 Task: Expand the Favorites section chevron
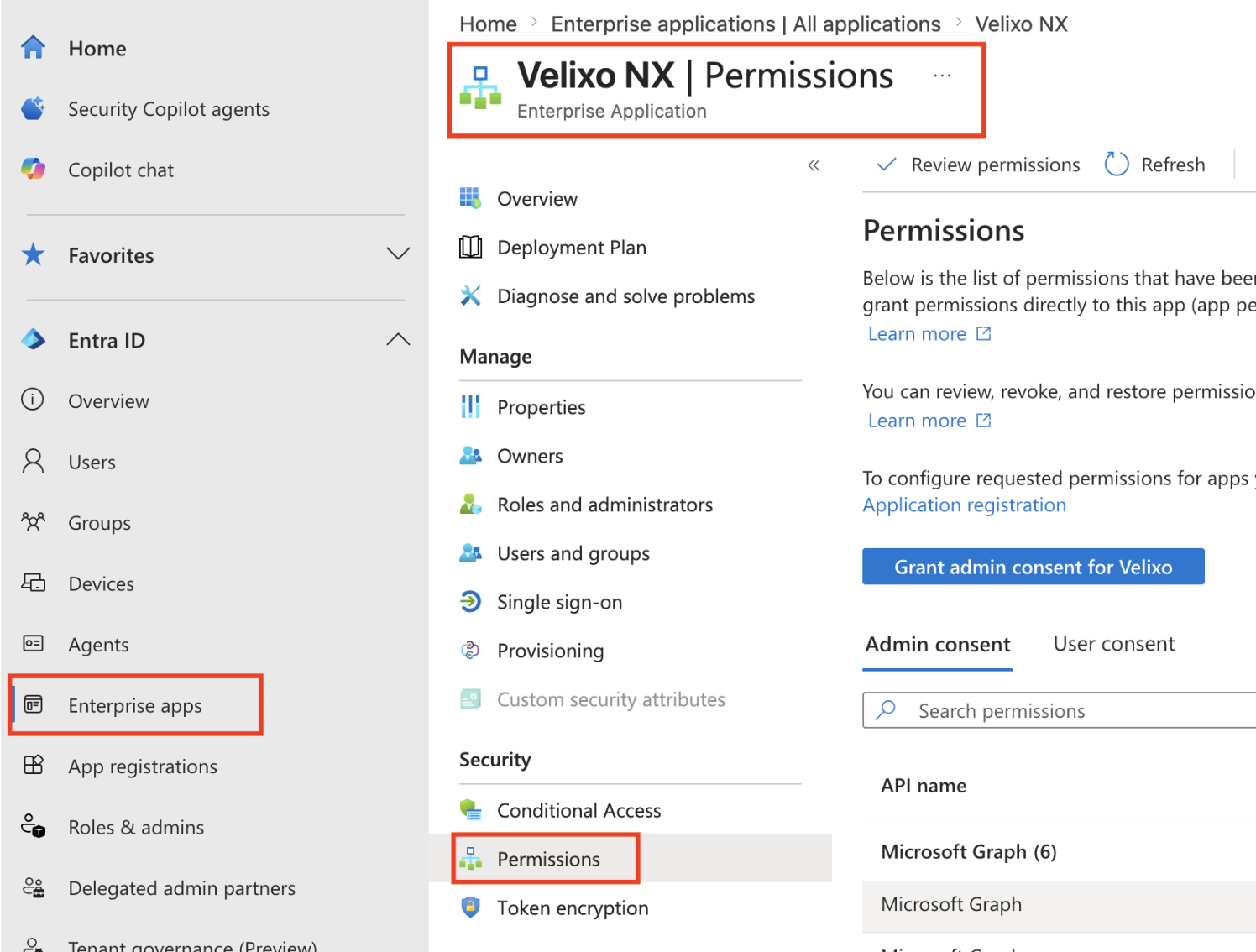coord(398,254)
